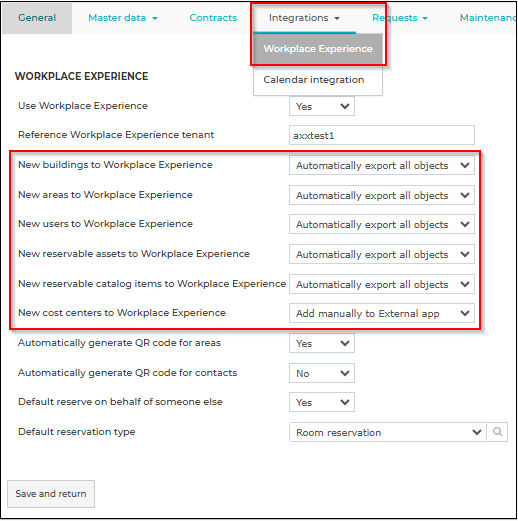Toggle QR code for areas dropdown
Viewport: 518px width, 521px height.
point(322,343)
